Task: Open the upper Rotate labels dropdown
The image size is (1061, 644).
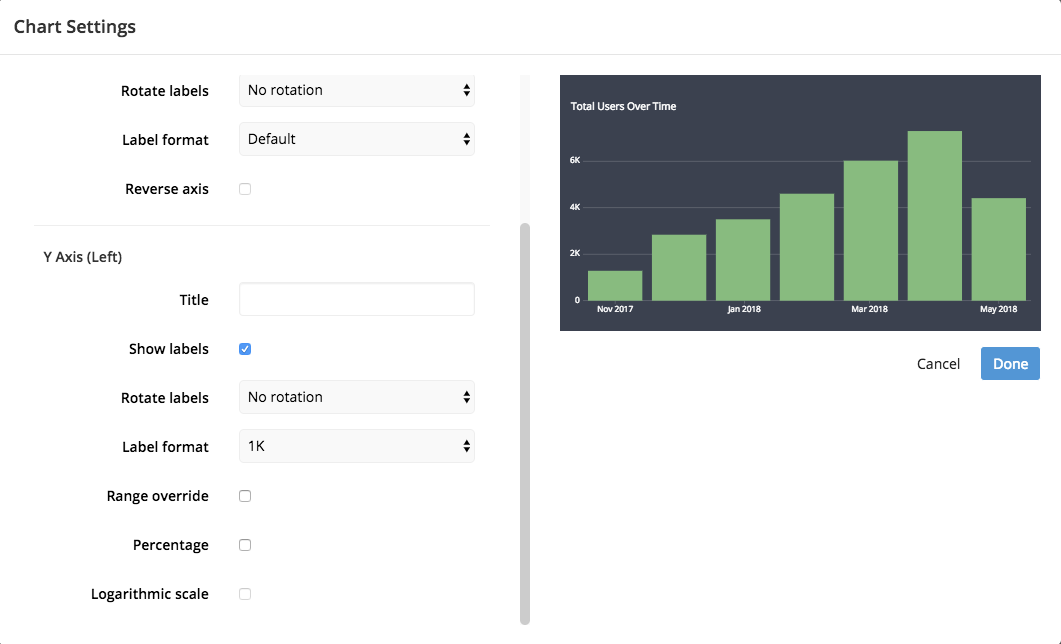Action: tap(357, 91)
